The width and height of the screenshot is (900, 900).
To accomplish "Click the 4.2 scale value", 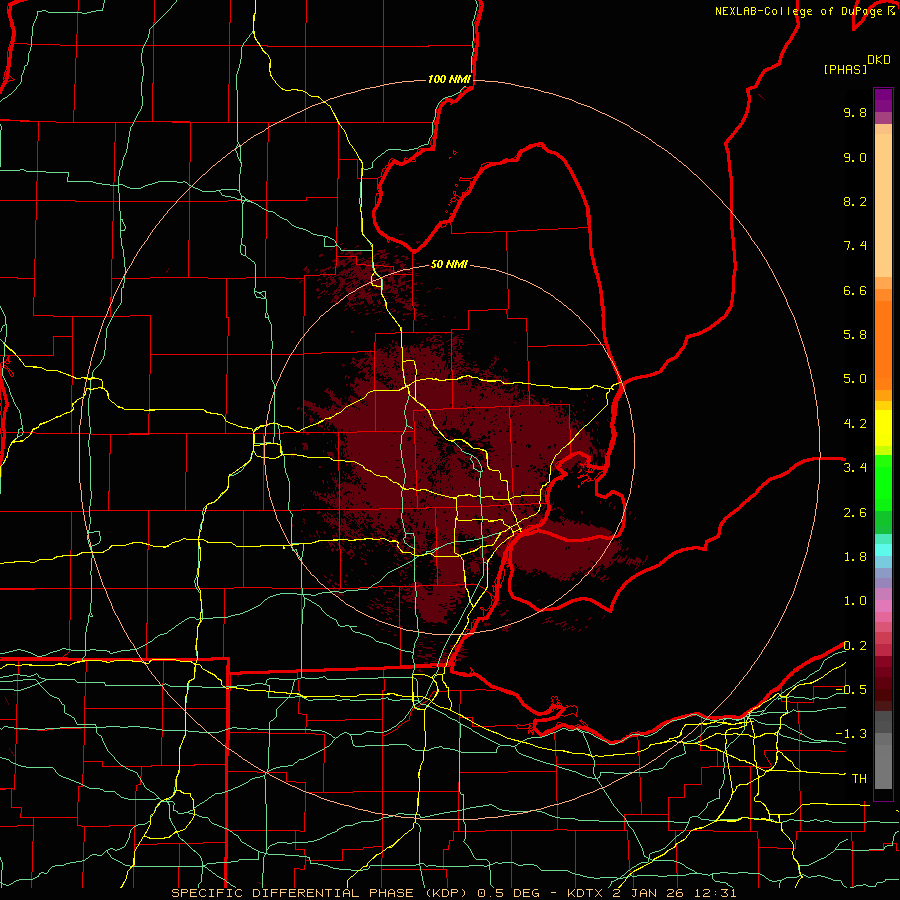I will click(855, 424).
